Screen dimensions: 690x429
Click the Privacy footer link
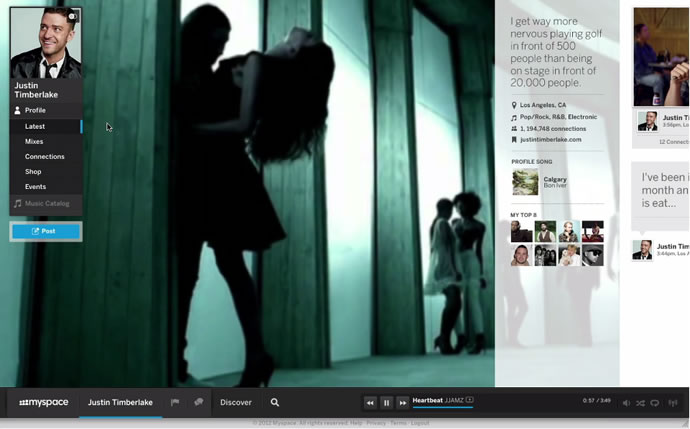click(x=376, y=423)
